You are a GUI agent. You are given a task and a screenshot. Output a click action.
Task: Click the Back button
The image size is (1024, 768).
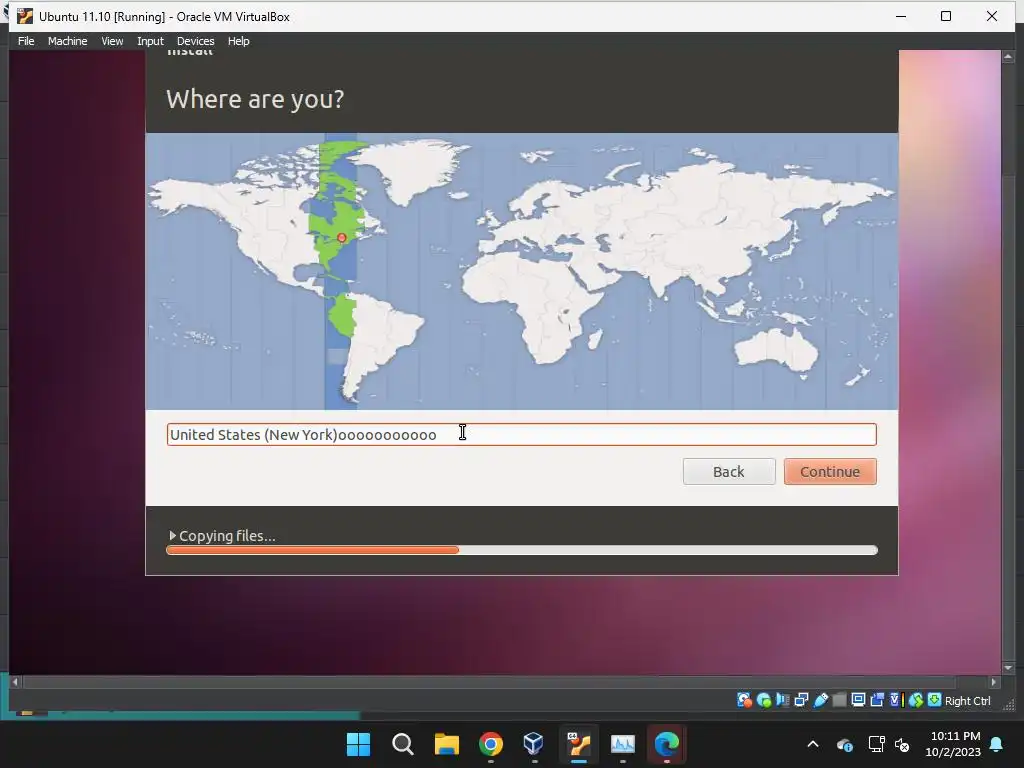pyautogui.click(x=729, y=472)
